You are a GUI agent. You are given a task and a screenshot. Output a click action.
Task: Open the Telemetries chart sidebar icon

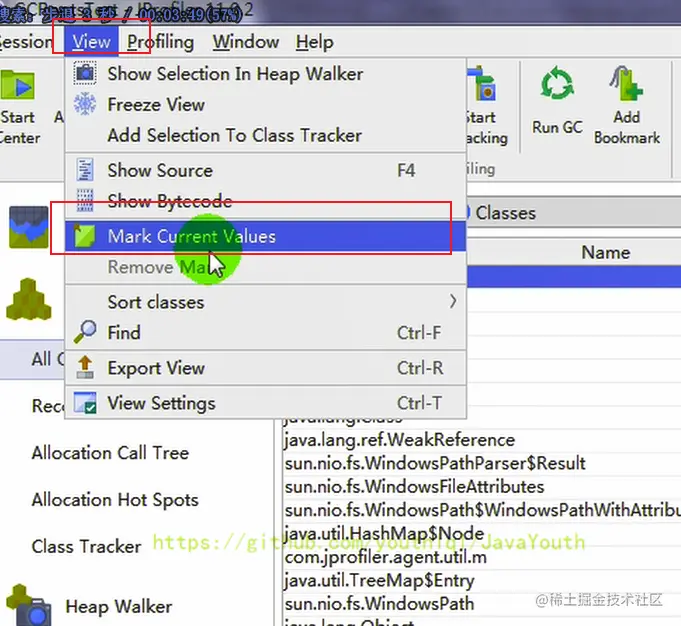pos(29,227)
